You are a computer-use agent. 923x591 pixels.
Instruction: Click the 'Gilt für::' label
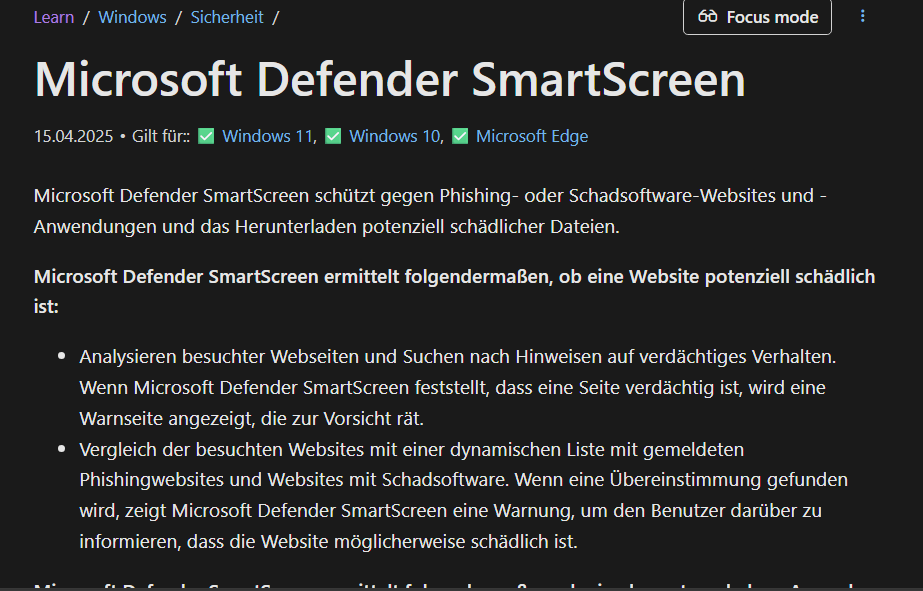point(161,136)
